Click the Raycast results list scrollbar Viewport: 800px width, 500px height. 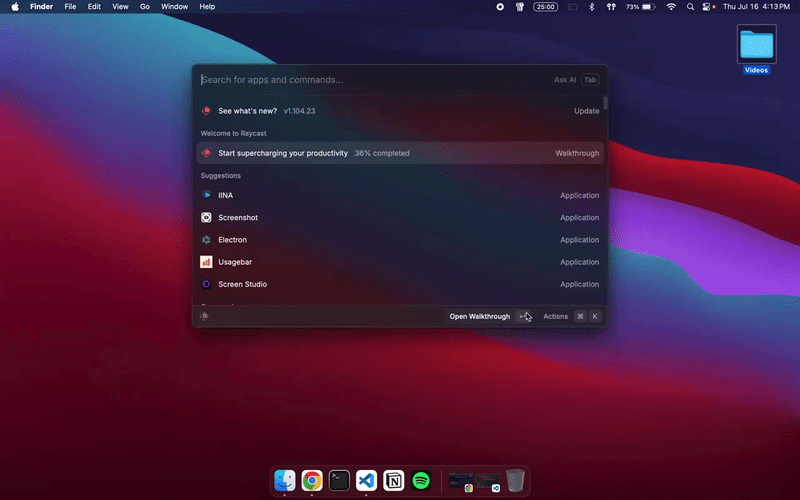pos(605,103)
